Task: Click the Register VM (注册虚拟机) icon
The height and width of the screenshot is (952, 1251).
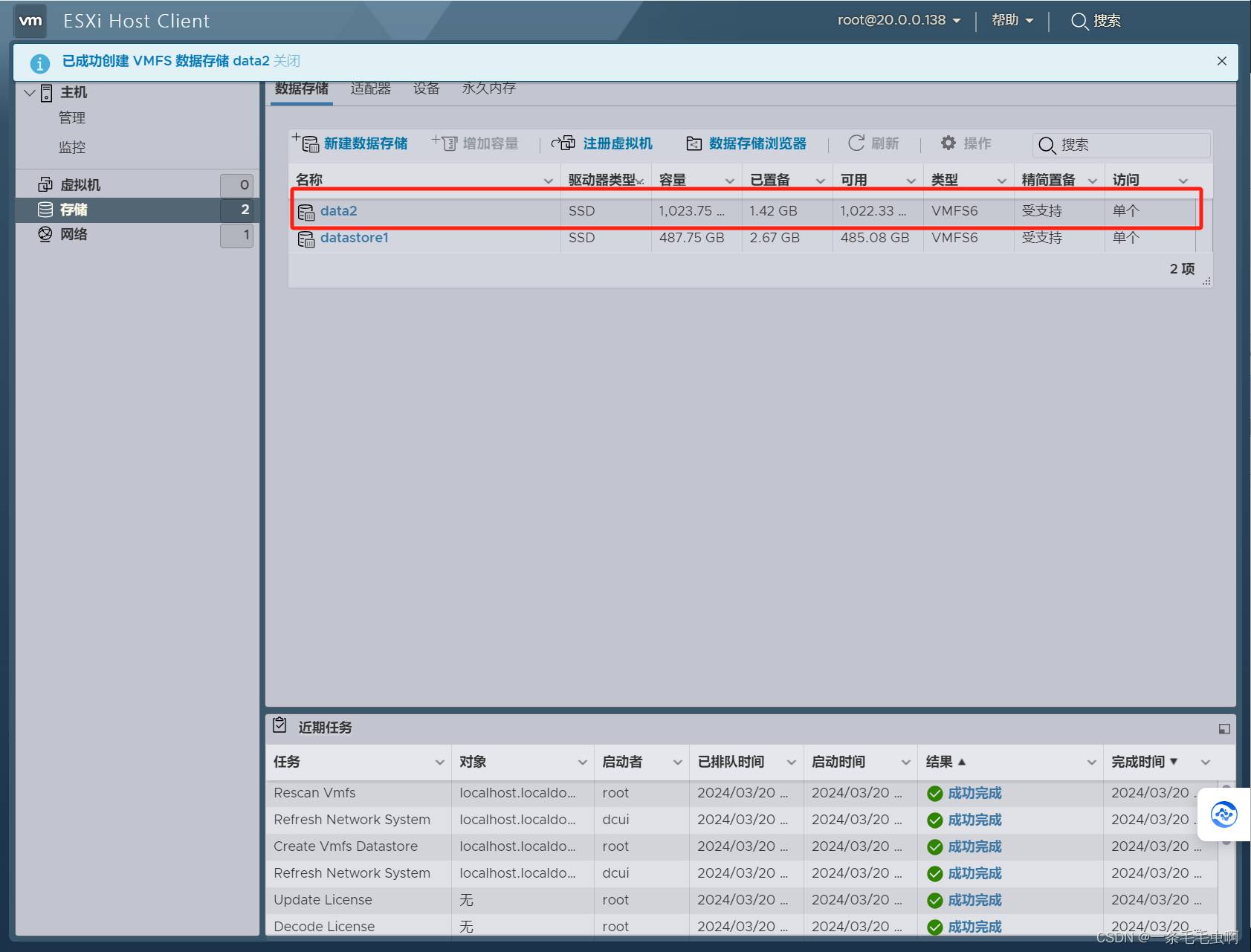Action: tap(563, 143)
